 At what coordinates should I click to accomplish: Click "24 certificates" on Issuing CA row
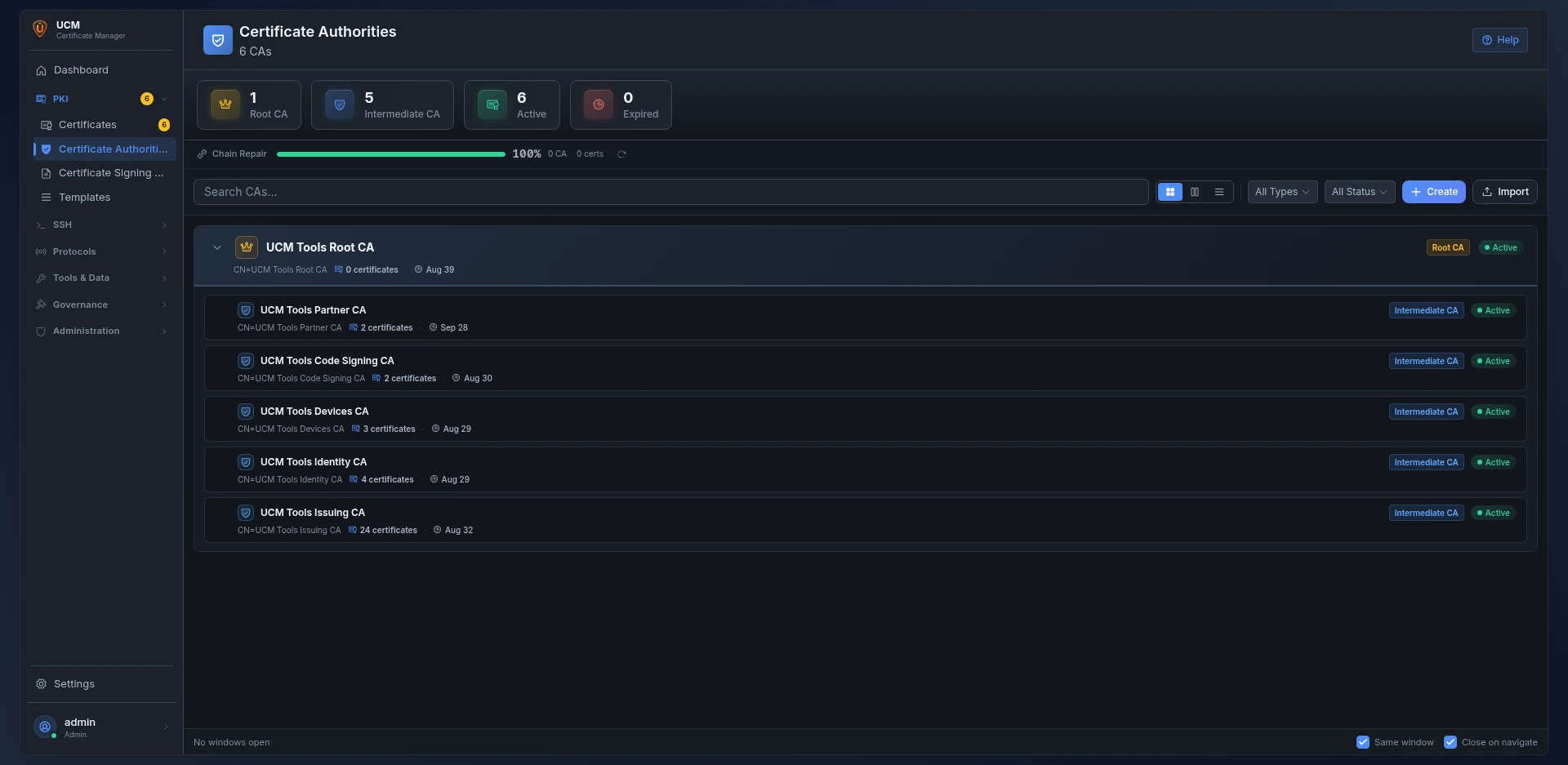pyautogui.click(x=388, y=531)
